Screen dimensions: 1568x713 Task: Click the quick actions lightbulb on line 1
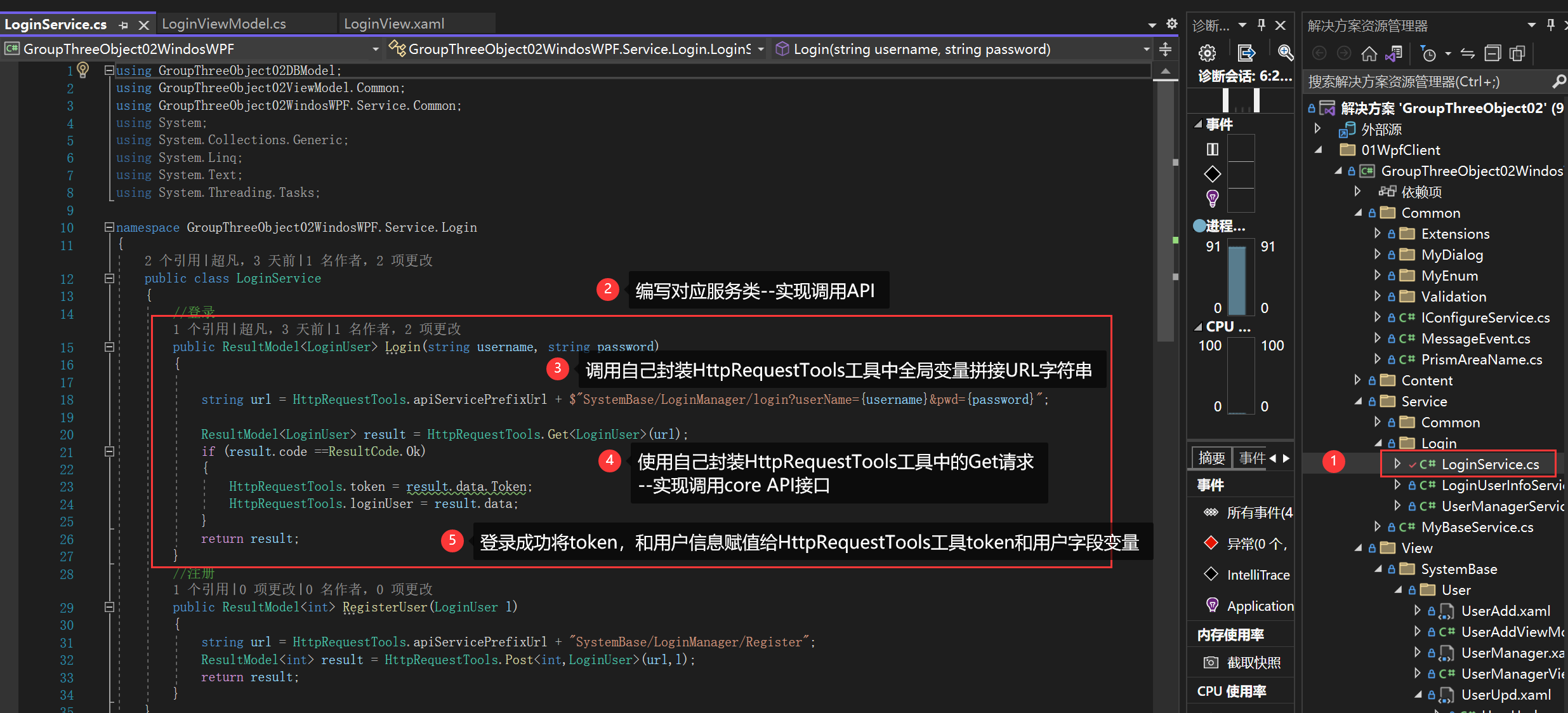pos(82,69)
